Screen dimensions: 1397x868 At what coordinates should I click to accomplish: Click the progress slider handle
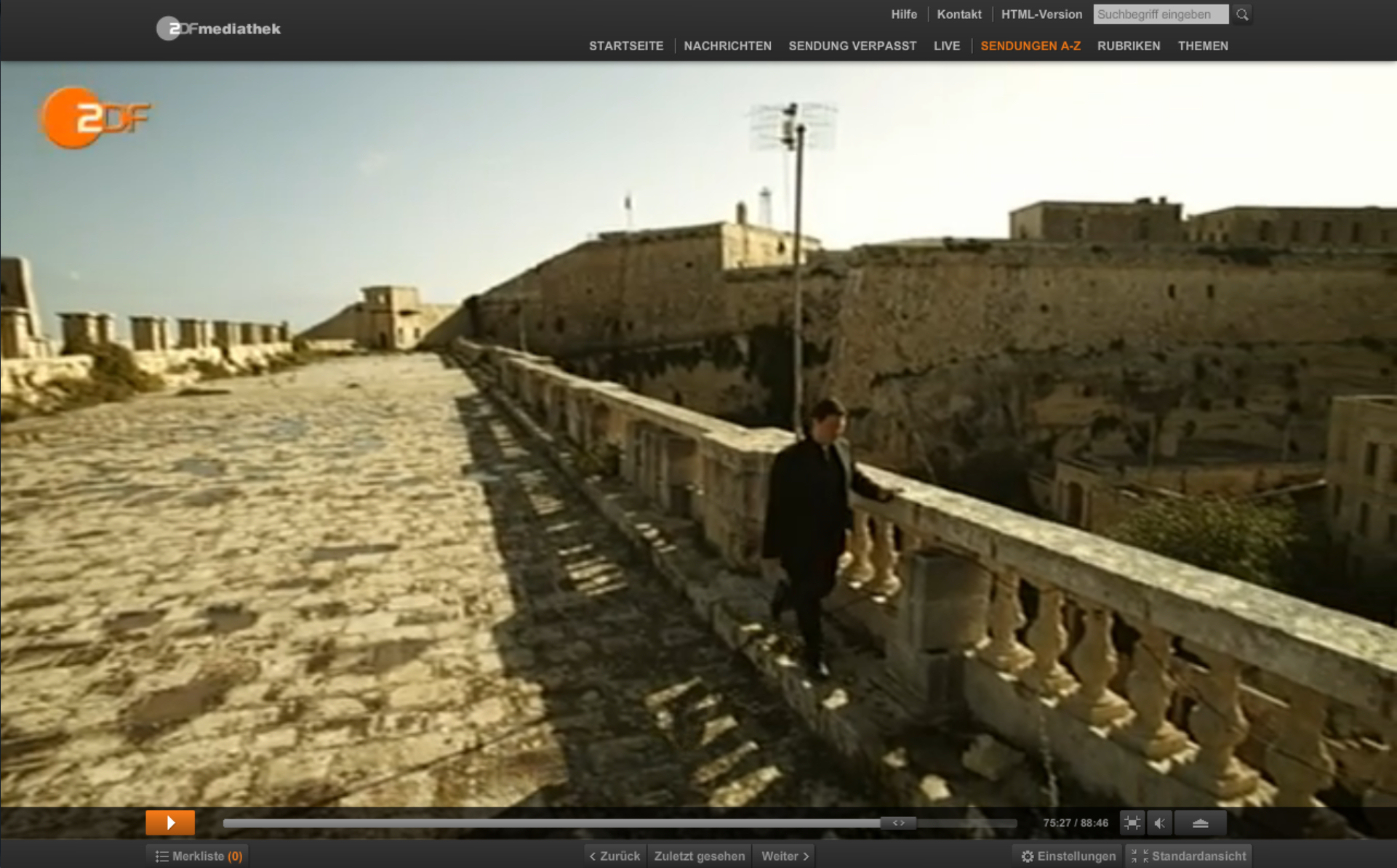(898, 823)
